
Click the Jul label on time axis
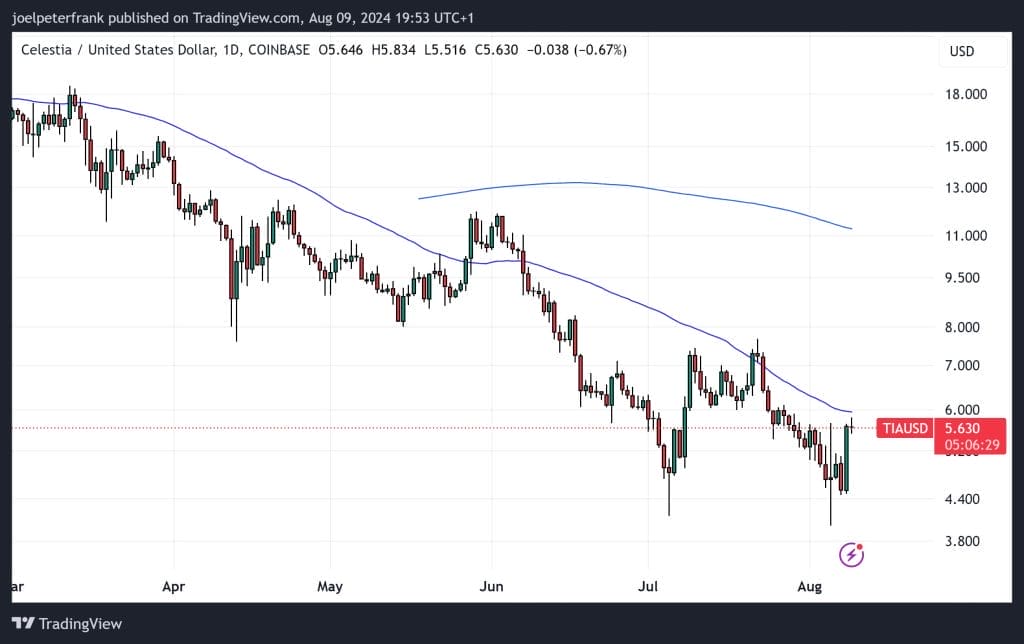click(647, 587)
